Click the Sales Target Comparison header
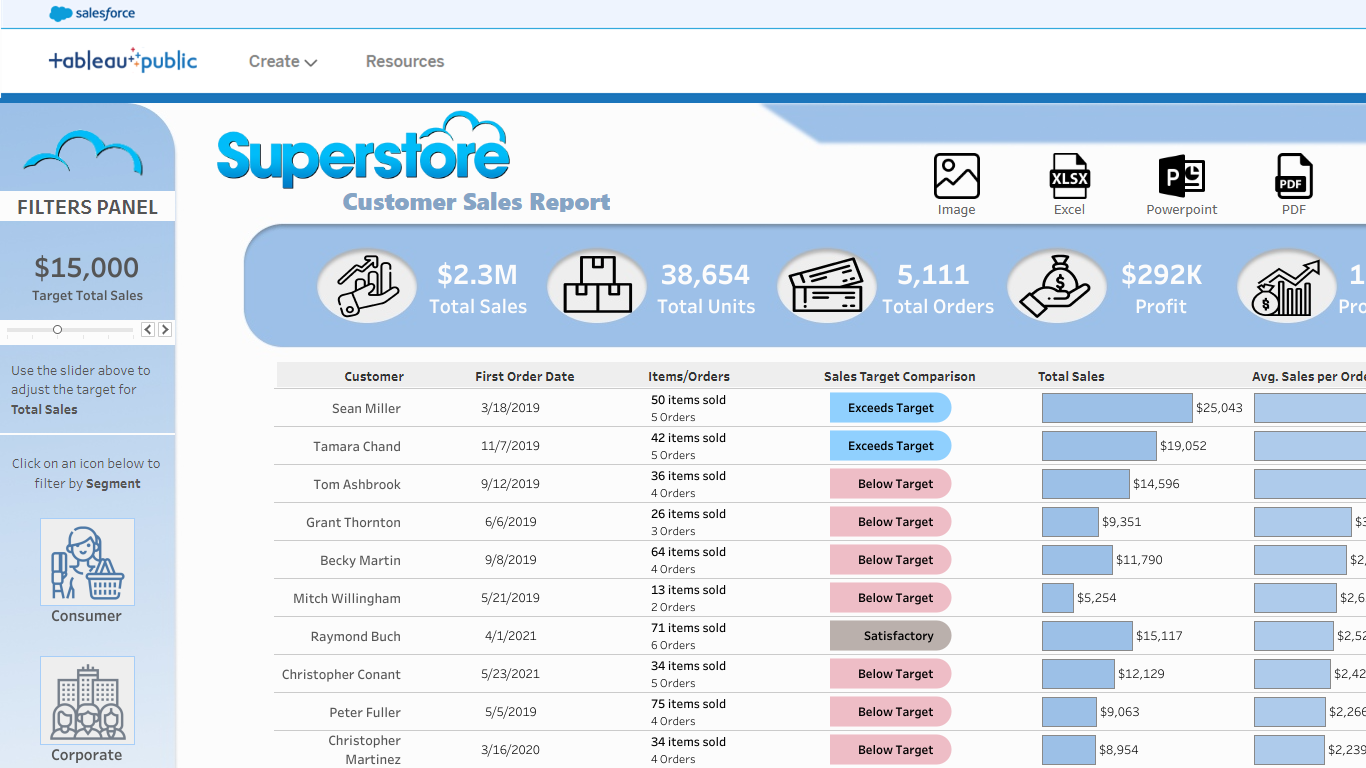 click(899, 377)
